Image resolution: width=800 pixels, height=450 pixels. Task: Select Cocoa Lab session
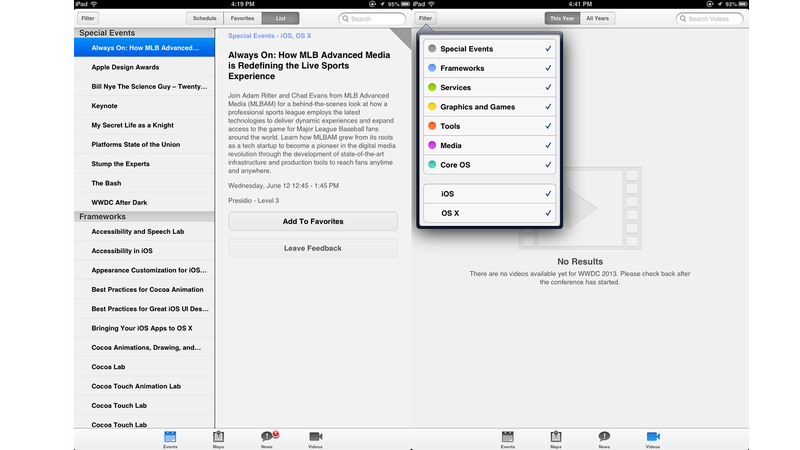pyautogui.click(x=144, y=367)
